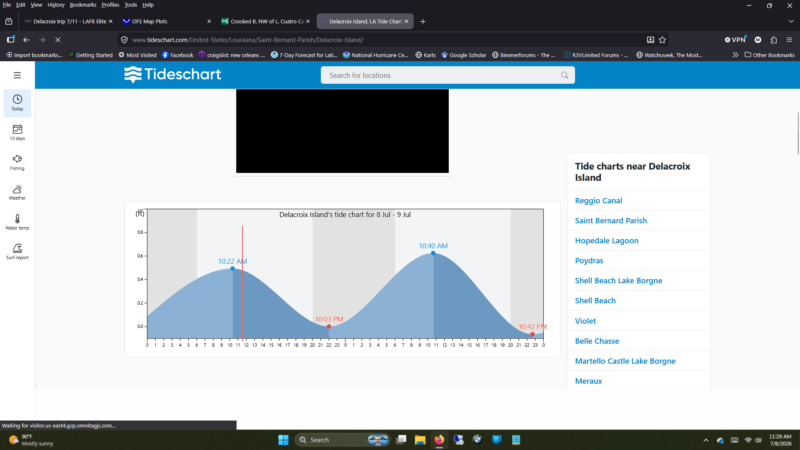Click the taskbar Search box
The image size is (800, 450).
tap(342, 440)
